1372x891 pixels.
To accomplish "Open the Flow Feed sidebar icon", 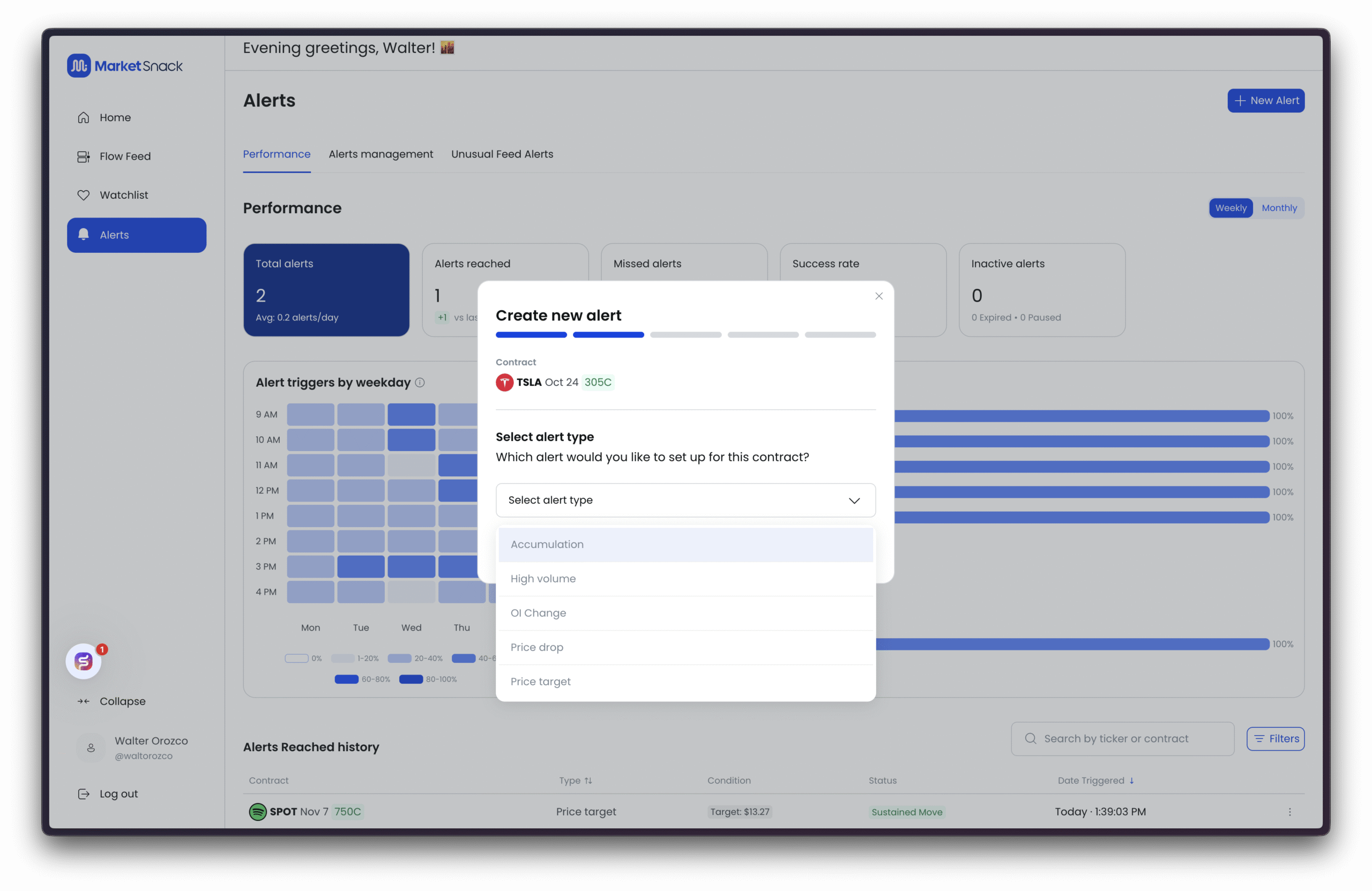I will 84,157.
